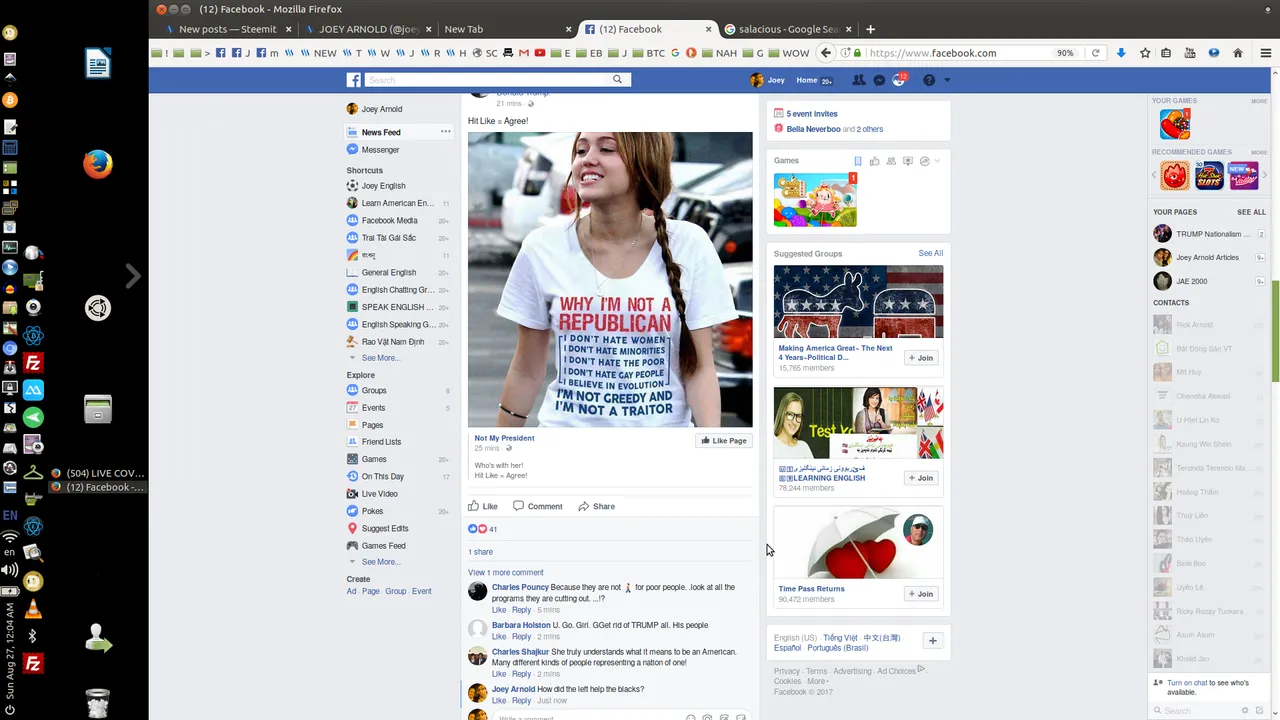This screenshot has height=720, width=1280.
Task: Switch to the New posts — Steemit tab
Action: click(x=228, y=29)
